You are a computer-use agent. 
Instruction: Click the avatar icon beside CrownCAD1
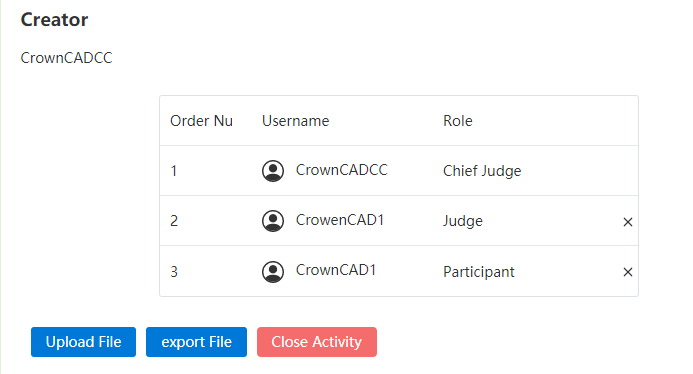tap(273, 271)
